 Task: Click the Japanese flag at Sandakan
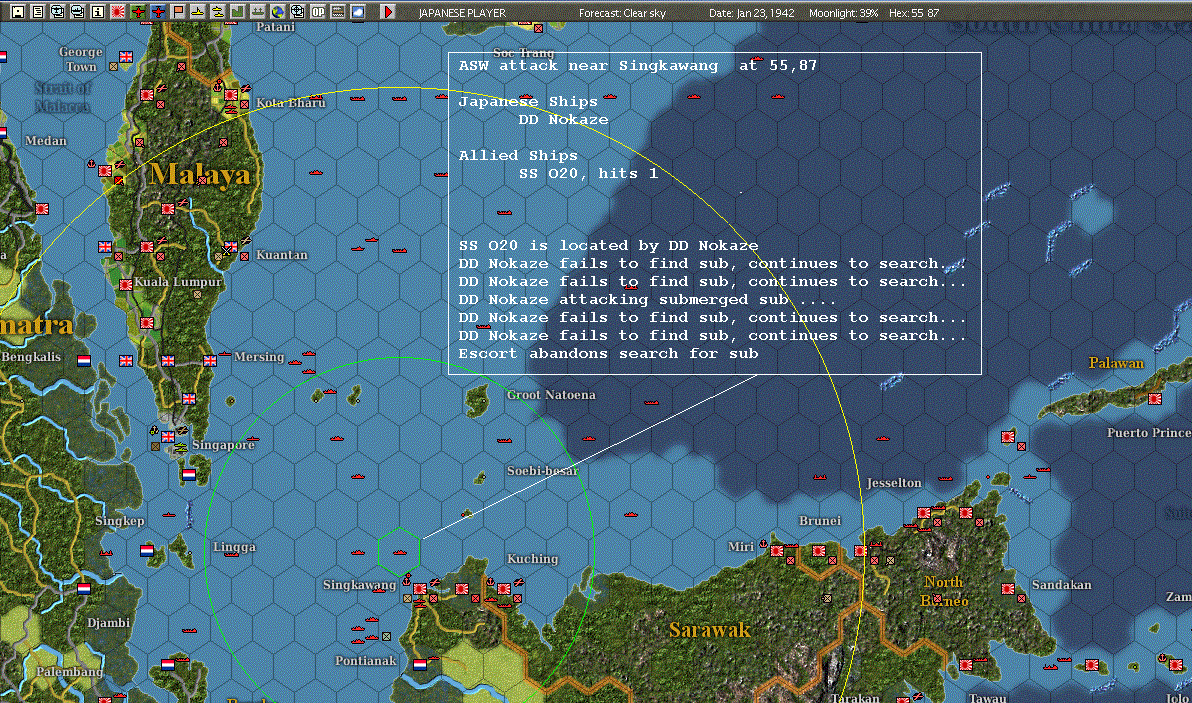[x=1008, y=589]
